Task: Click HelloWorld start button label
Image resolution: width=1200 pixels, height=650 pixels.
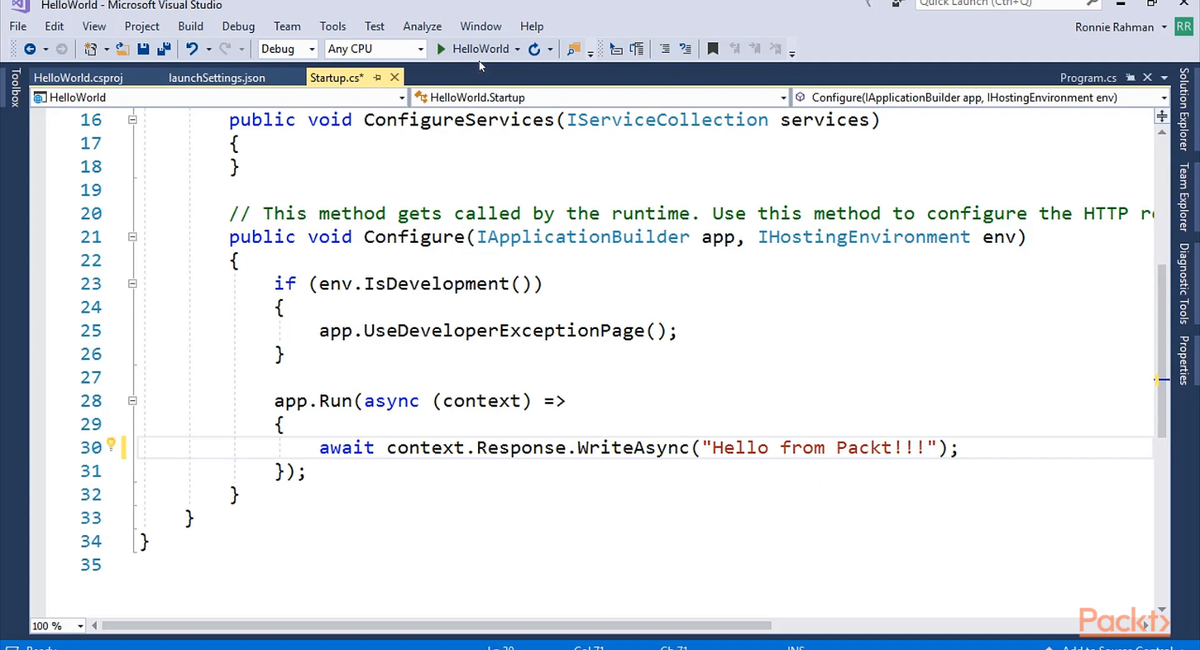Action: pyautogui.click(x=480, y=49)
